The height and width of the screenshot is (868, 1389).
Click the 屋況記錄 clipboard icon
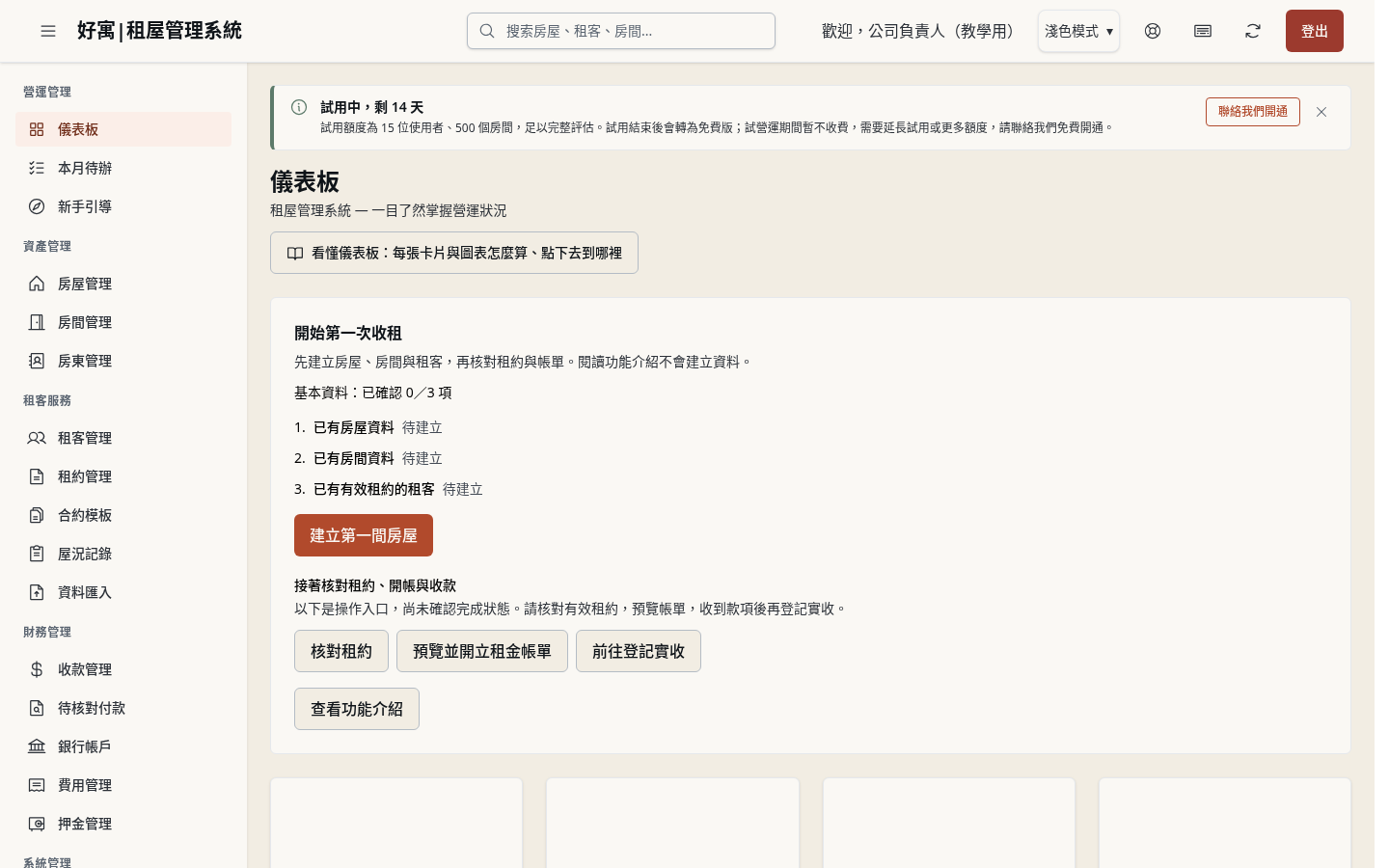click(x=37, y=554)
